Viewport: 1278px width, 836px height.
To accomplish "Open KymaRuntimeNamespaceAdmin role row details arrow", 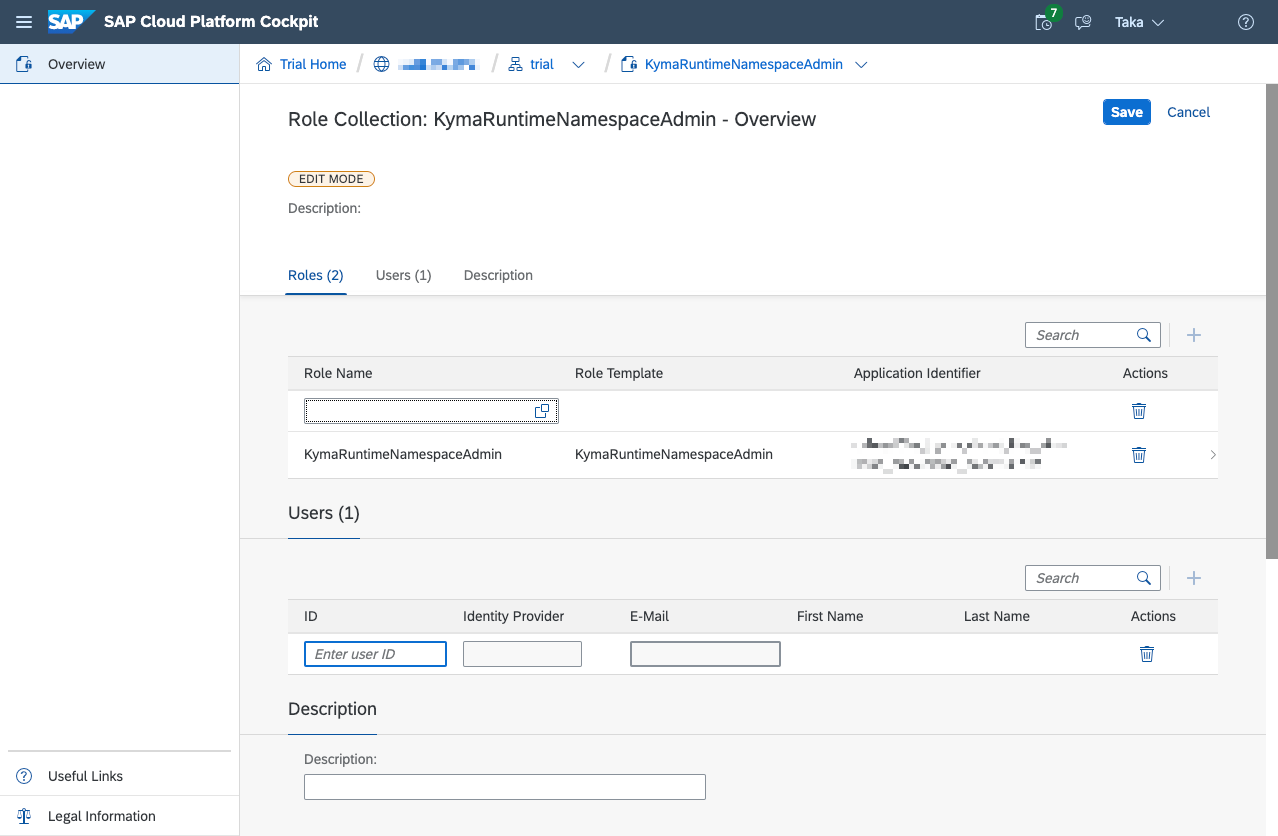I will tap(1213, 454).
